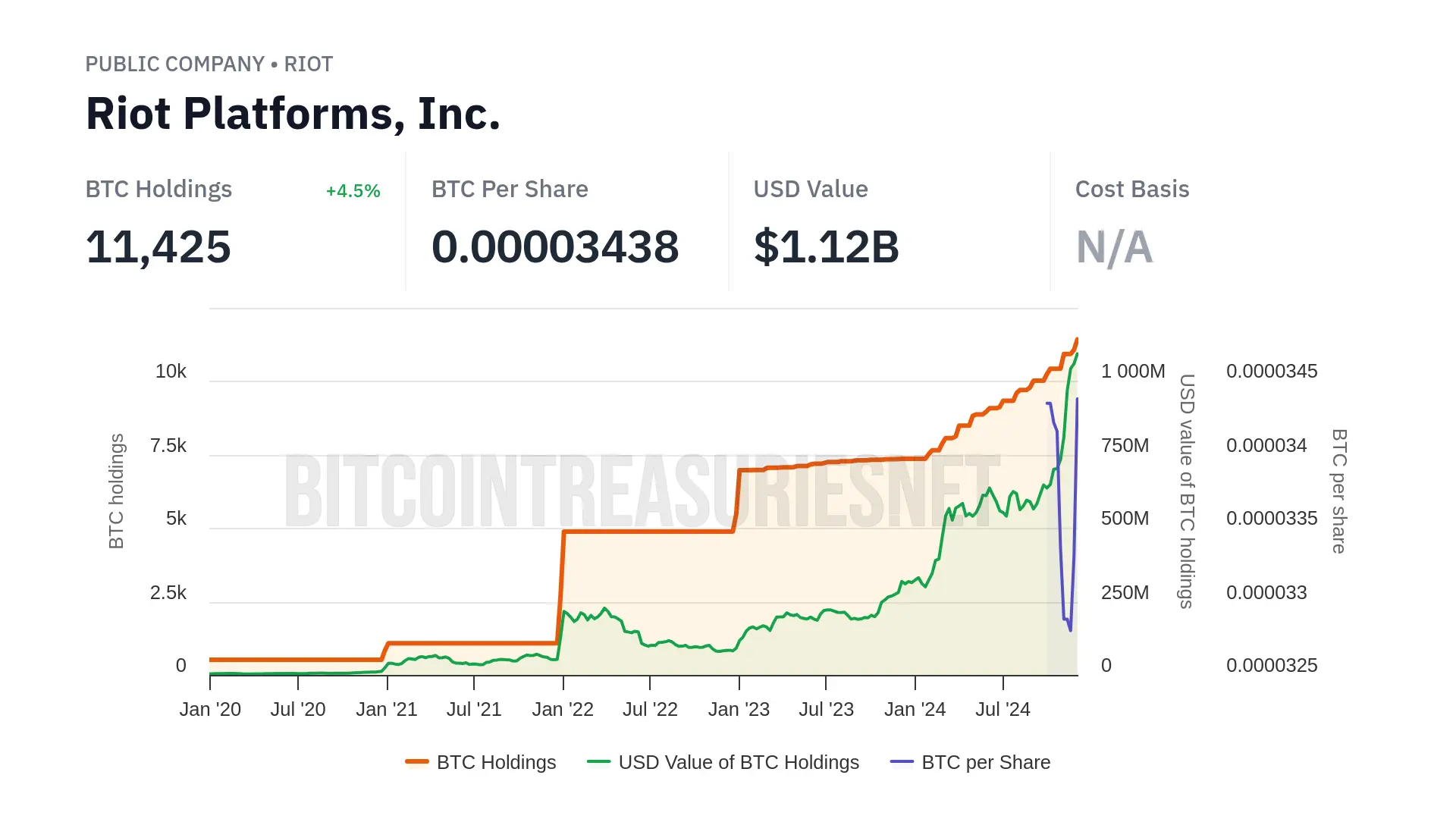Click the $1.12B USD Value figure
This screenshot has width=1456, height=819.
click(x=826, y=247)
